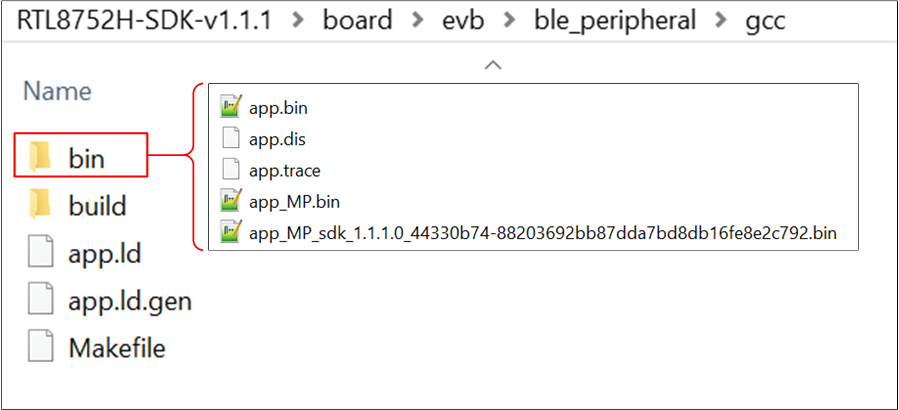Click the app_MP.bin file icon
The image size is (899, 410).
point(230,201)
